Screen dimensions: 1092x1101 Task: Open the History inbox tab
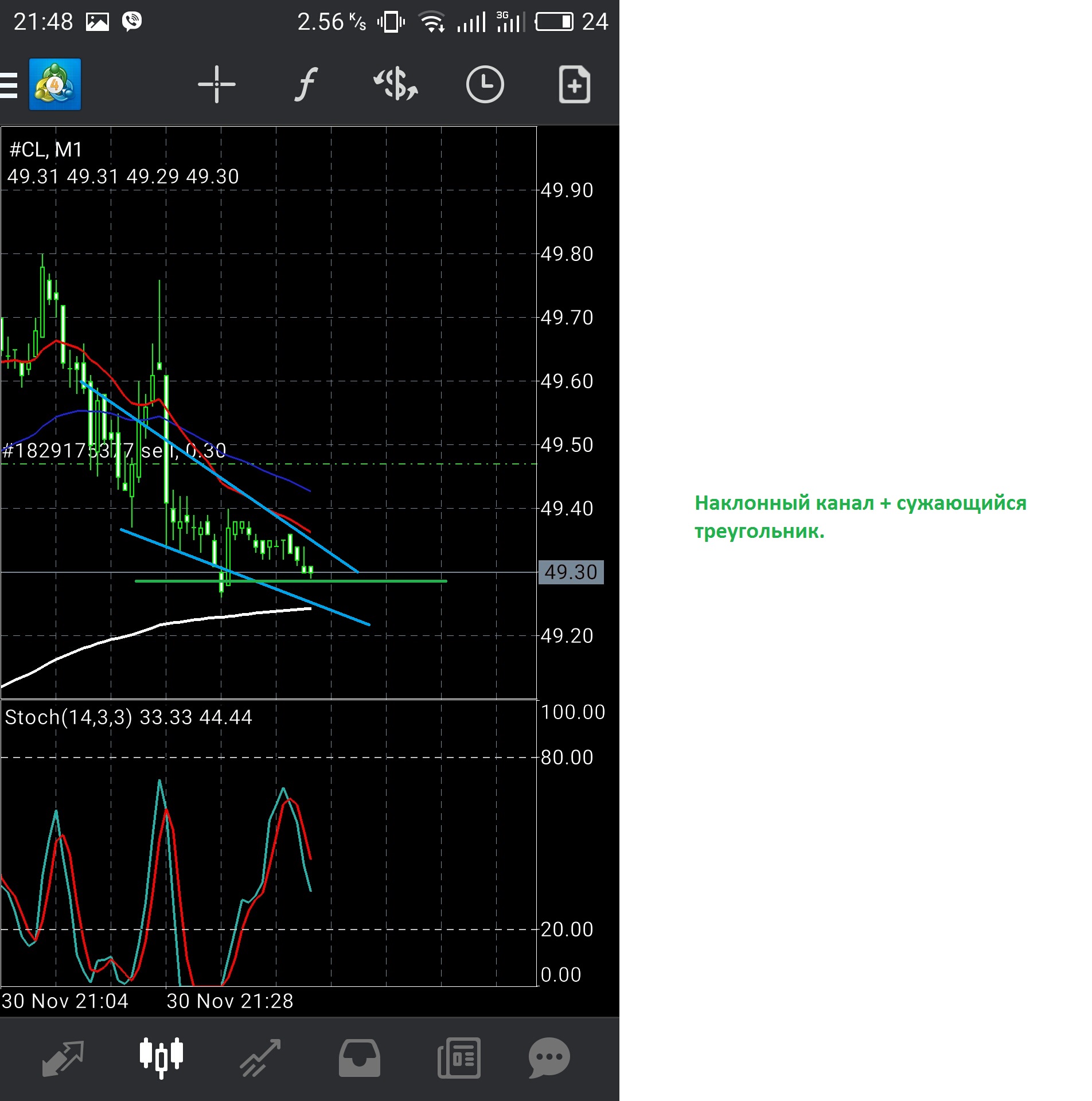pos(360,1058)
